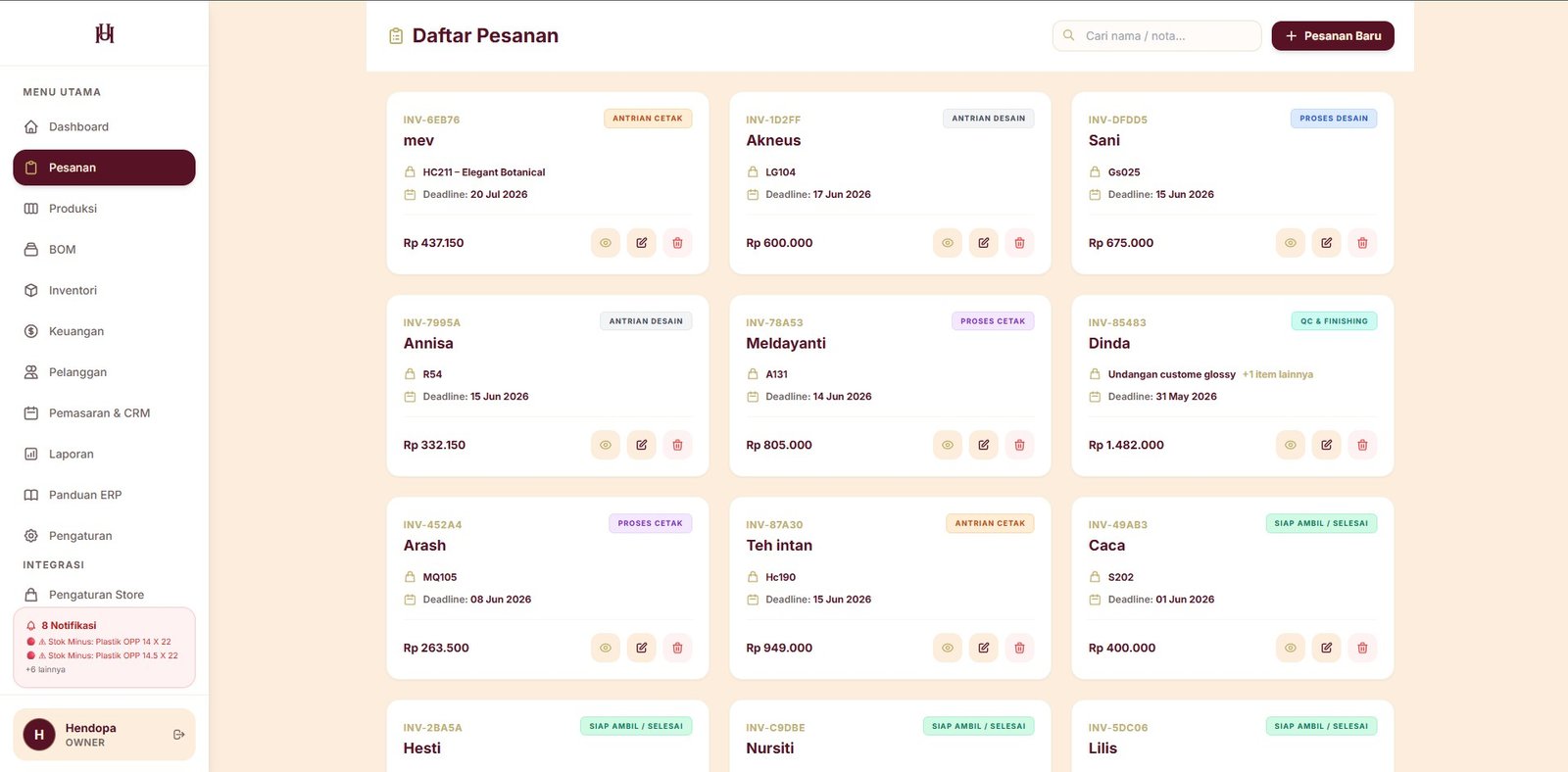This screenshot has height=772, width=1568.
Task: Edit the Akneus order
Action: point(984,243)
